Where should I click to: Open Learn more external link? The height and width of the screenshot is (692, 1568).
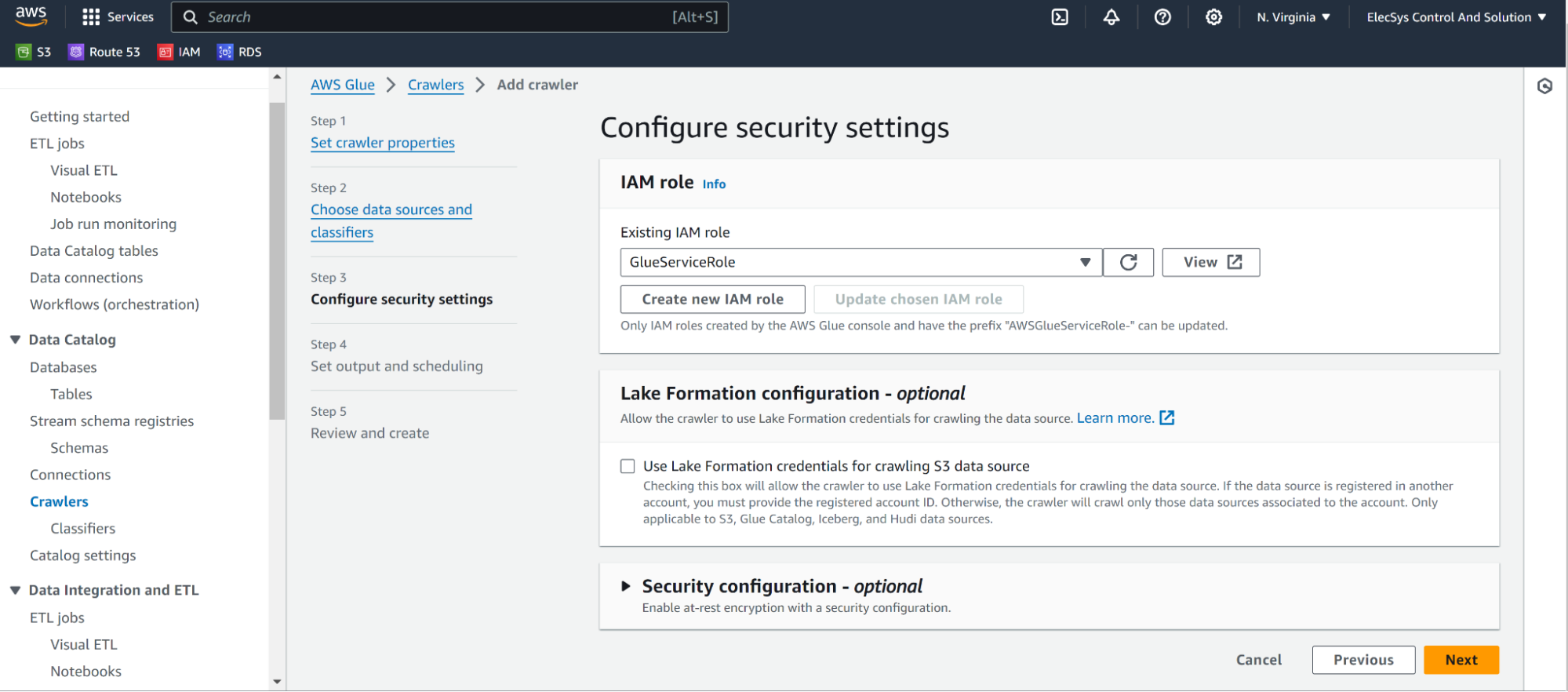point(1125,418)
